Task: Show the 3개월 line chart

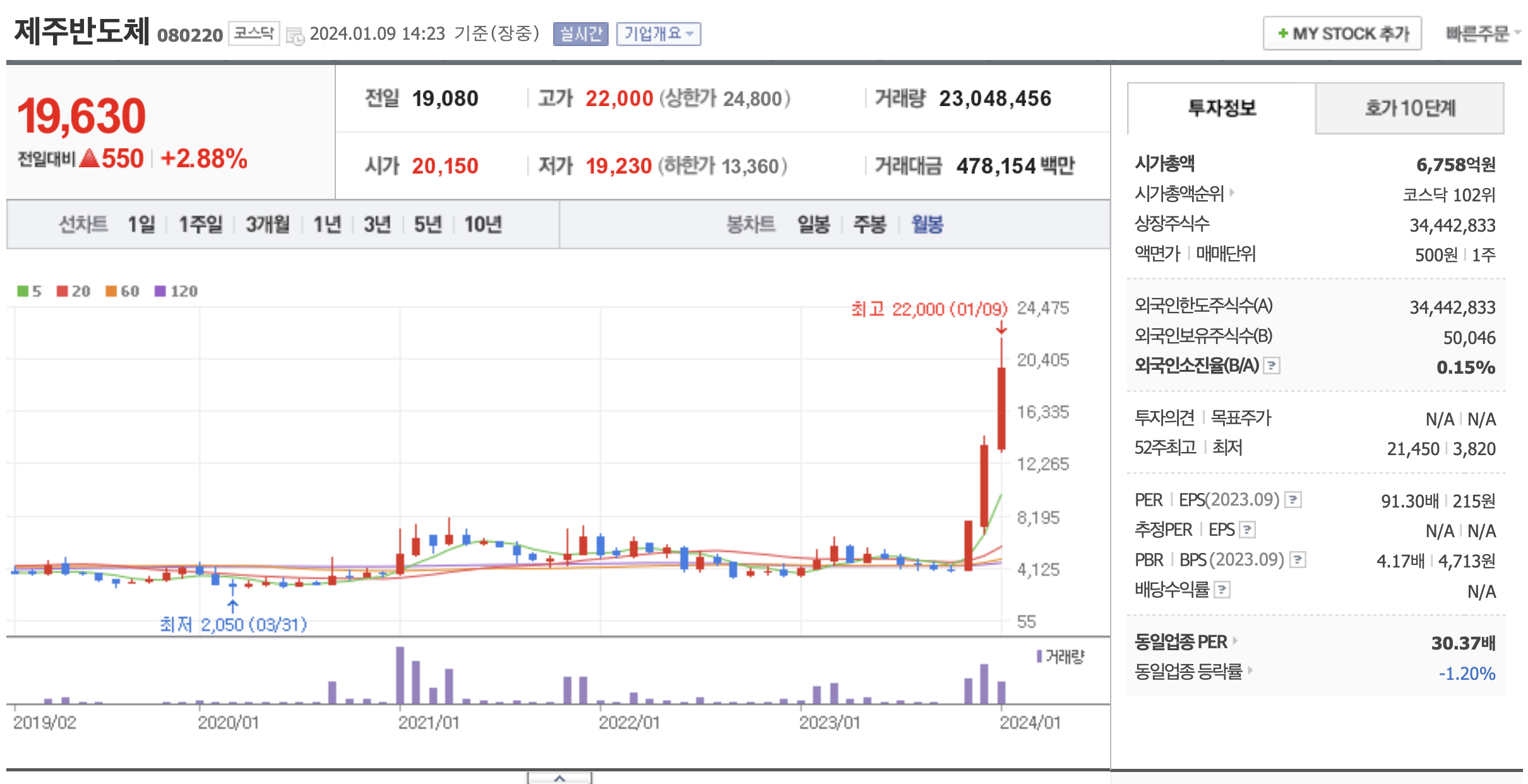Action: point(267,224)
